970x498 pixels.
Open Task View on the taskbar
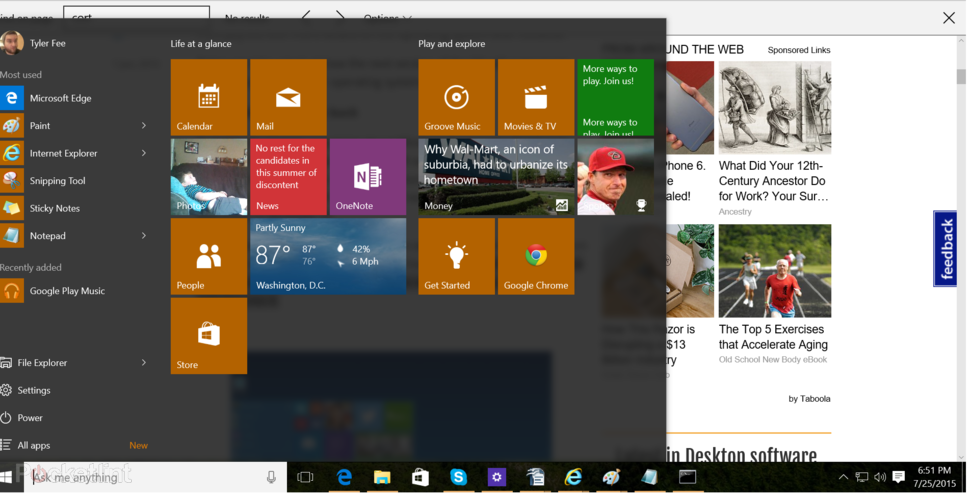[305, 477]
